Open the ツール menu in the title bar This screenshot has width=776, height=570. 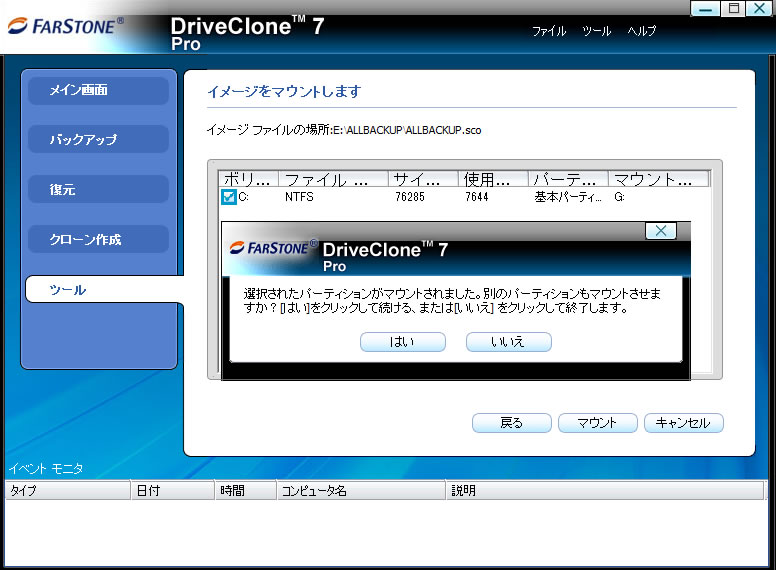tap(596, 31)
